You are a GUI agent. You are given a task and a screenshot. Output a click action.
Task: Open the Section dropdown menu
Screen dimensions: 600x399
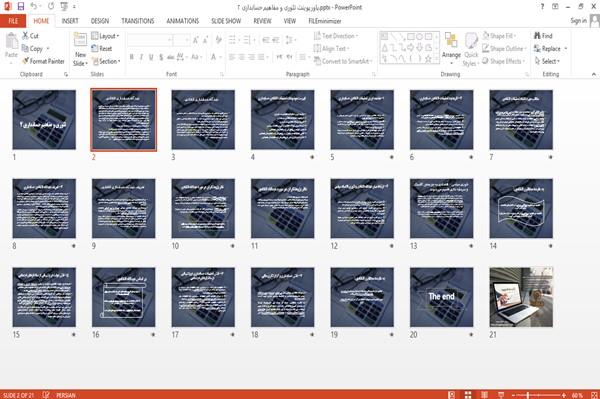106,61
